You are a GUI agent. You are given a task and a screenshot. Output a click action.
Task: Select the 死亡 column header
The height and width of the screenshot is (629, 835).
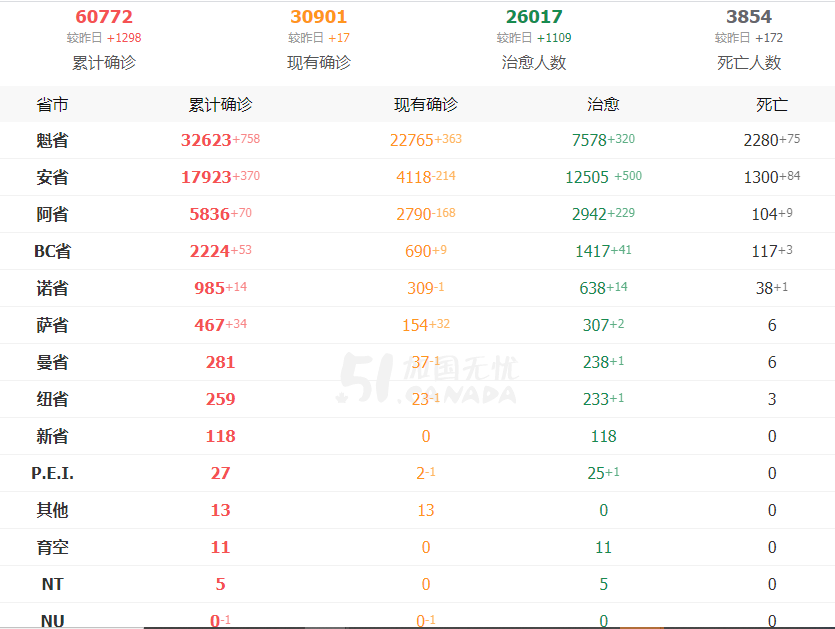click(772, 104)
